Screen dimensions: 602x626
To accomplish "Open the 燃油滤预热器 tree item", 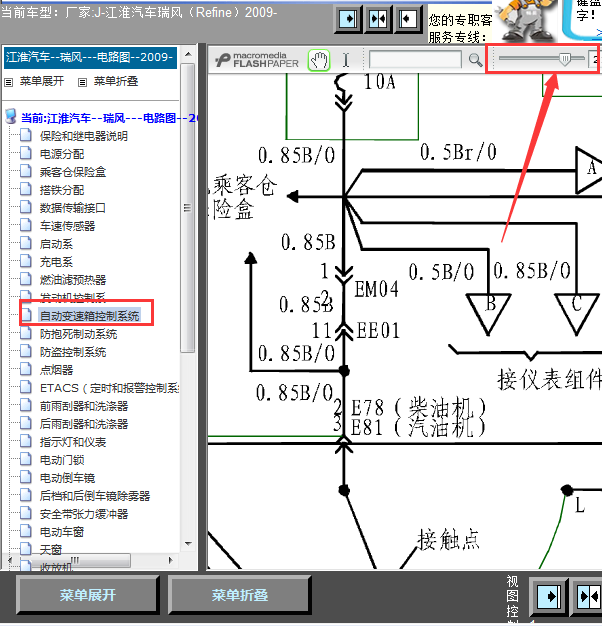I will click(73, 280).
